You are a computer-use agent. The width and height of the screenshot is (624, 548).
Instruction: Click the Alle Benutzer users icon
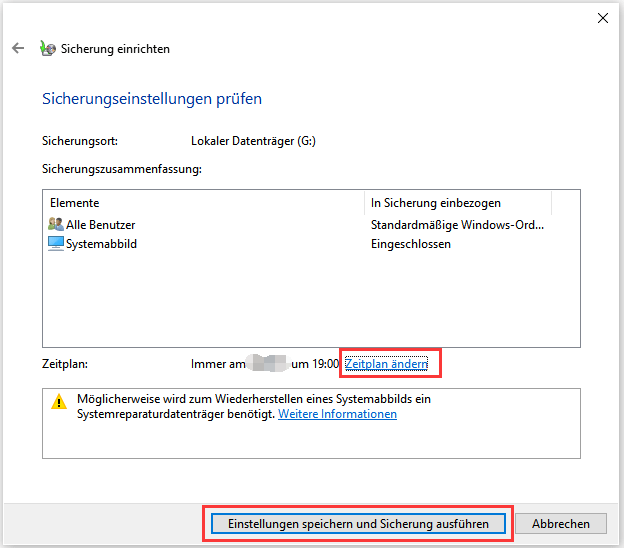click(56, 224)
